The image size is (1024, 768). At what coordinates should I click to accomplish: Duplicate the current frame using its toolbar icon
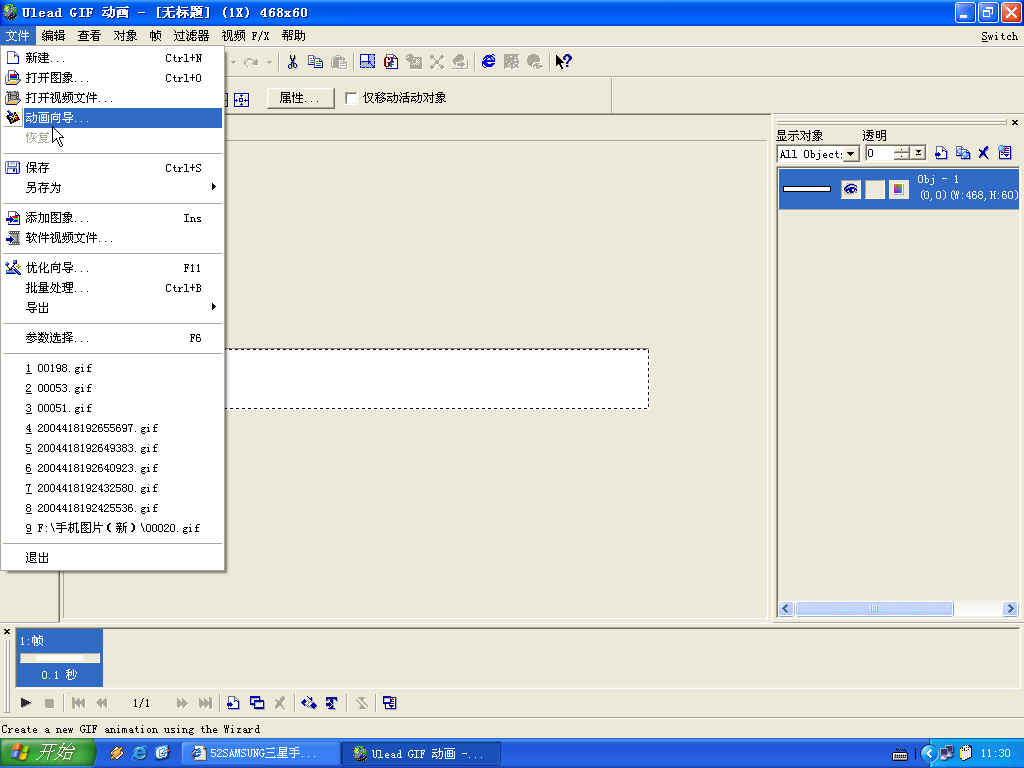coord(257,702)
